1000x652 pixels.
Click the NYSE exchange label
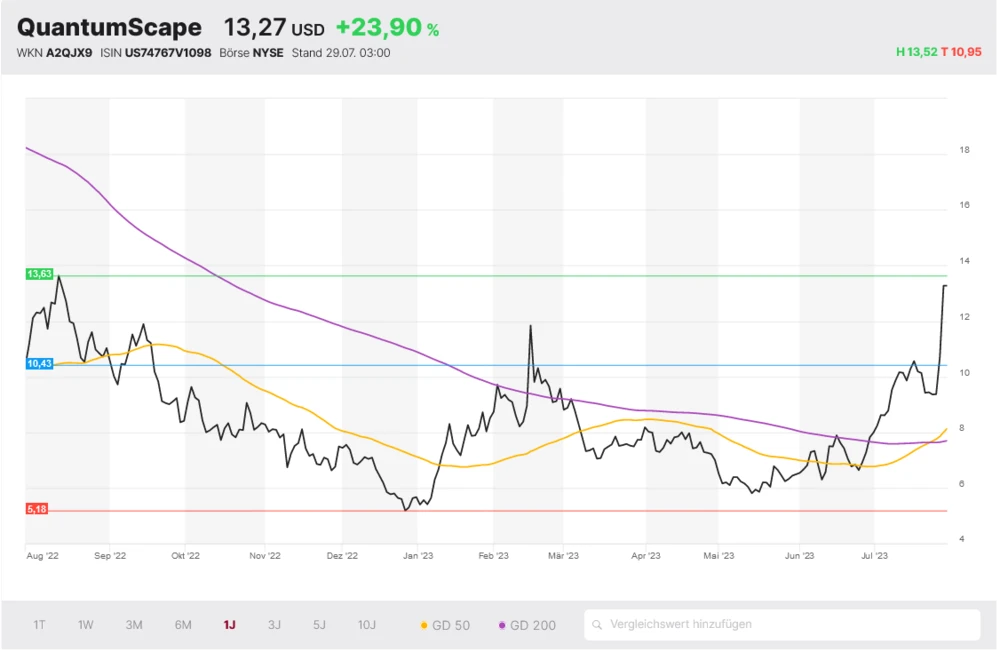tap(268, 53)
